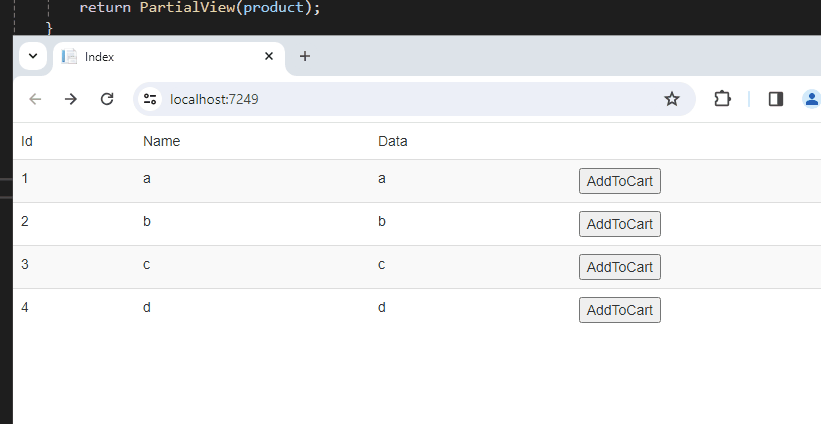Click the Id column header
821x424 pixels.
(27, 141)
